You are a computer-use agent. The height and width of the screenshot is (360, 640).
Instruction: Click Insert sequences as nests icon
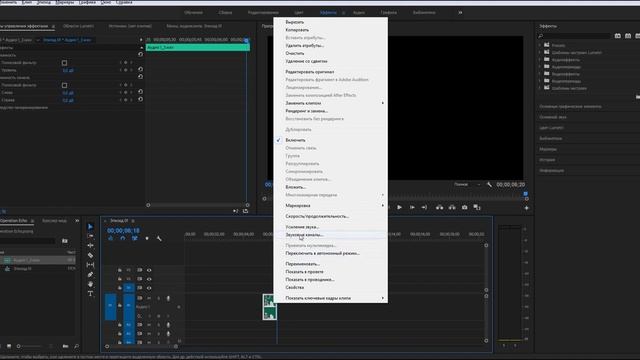click(x=111, y=238)
